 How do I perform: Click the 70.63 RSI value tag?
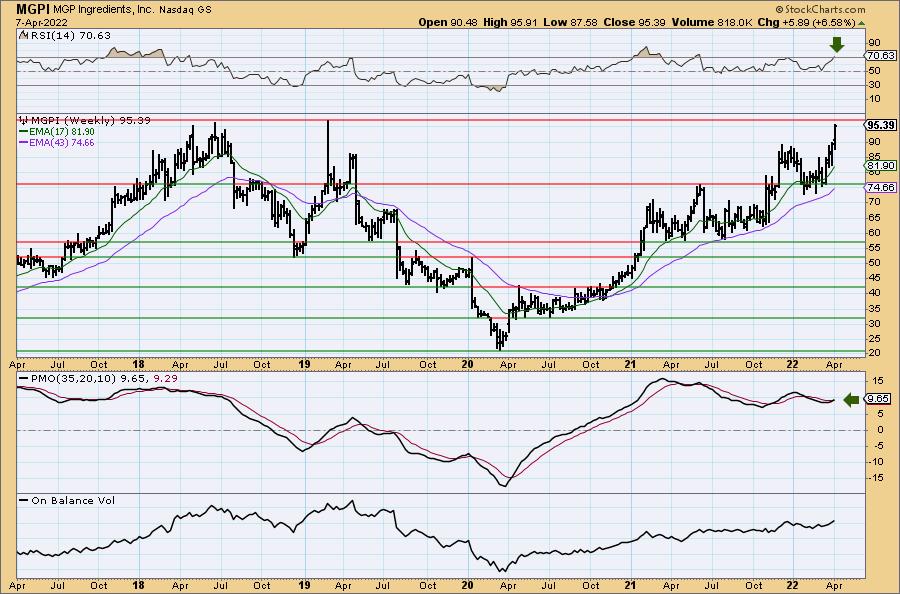[880, 56]
